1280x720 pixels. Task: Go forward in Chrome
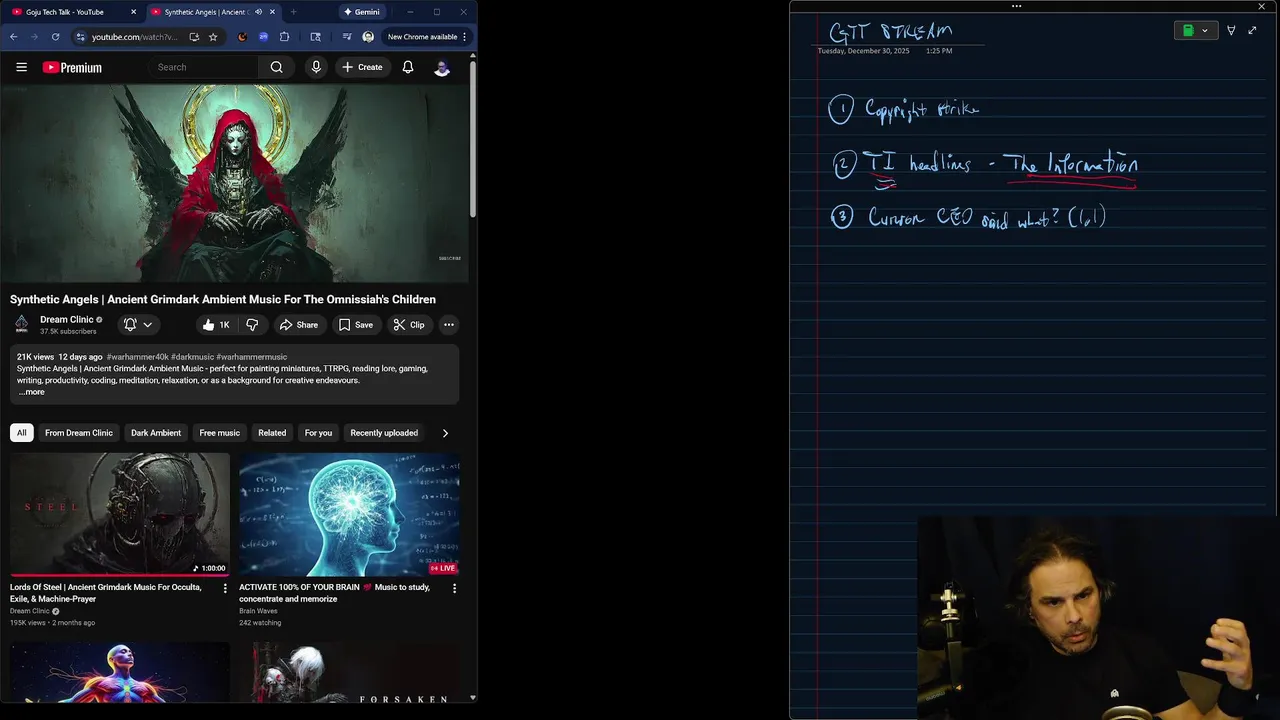(x=34, y=37)
